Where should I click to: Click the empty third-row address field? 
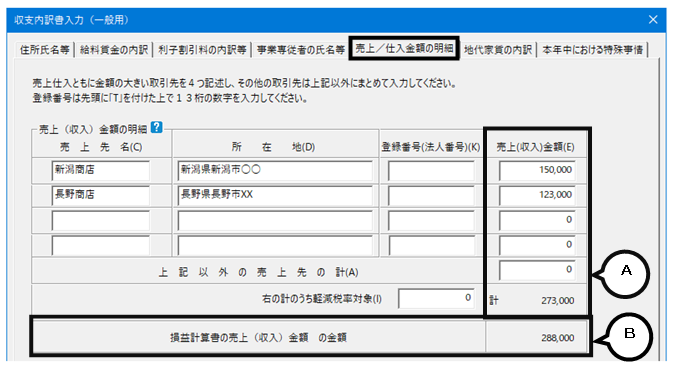[x=275, y=220]
